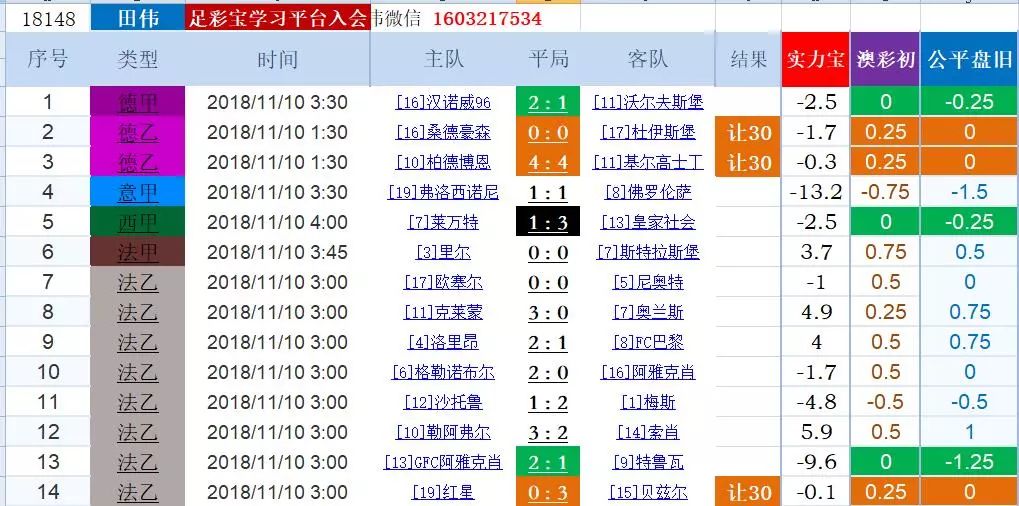The image size is (1019, 506).
Task: Open the 弗洛西诺尼 team link
Action: click(443, 192)
